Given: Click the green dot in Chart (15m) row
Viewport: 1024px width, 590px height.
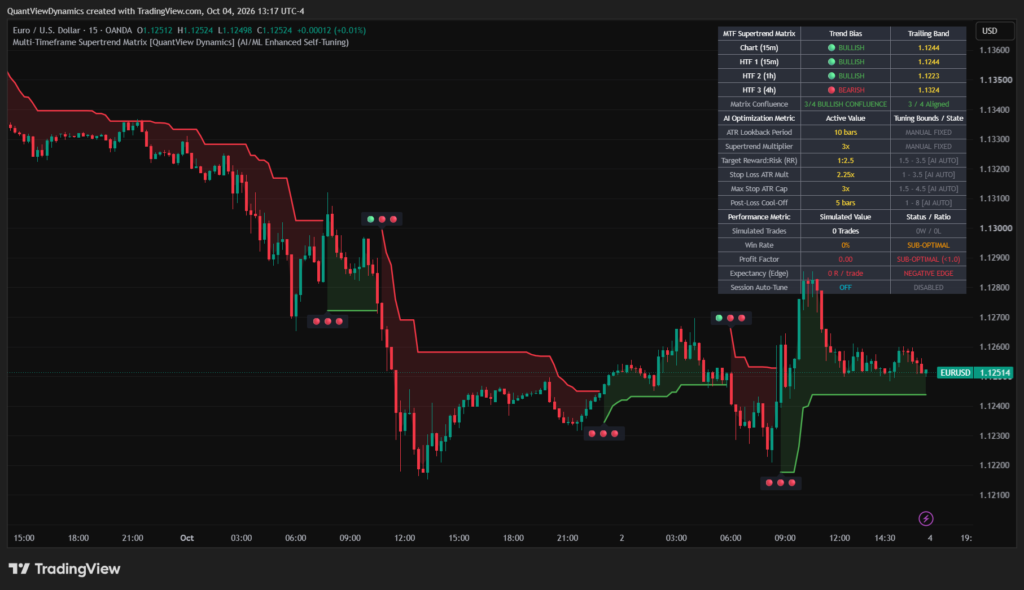Looking at the screenshot, I should tap(831, 48).
